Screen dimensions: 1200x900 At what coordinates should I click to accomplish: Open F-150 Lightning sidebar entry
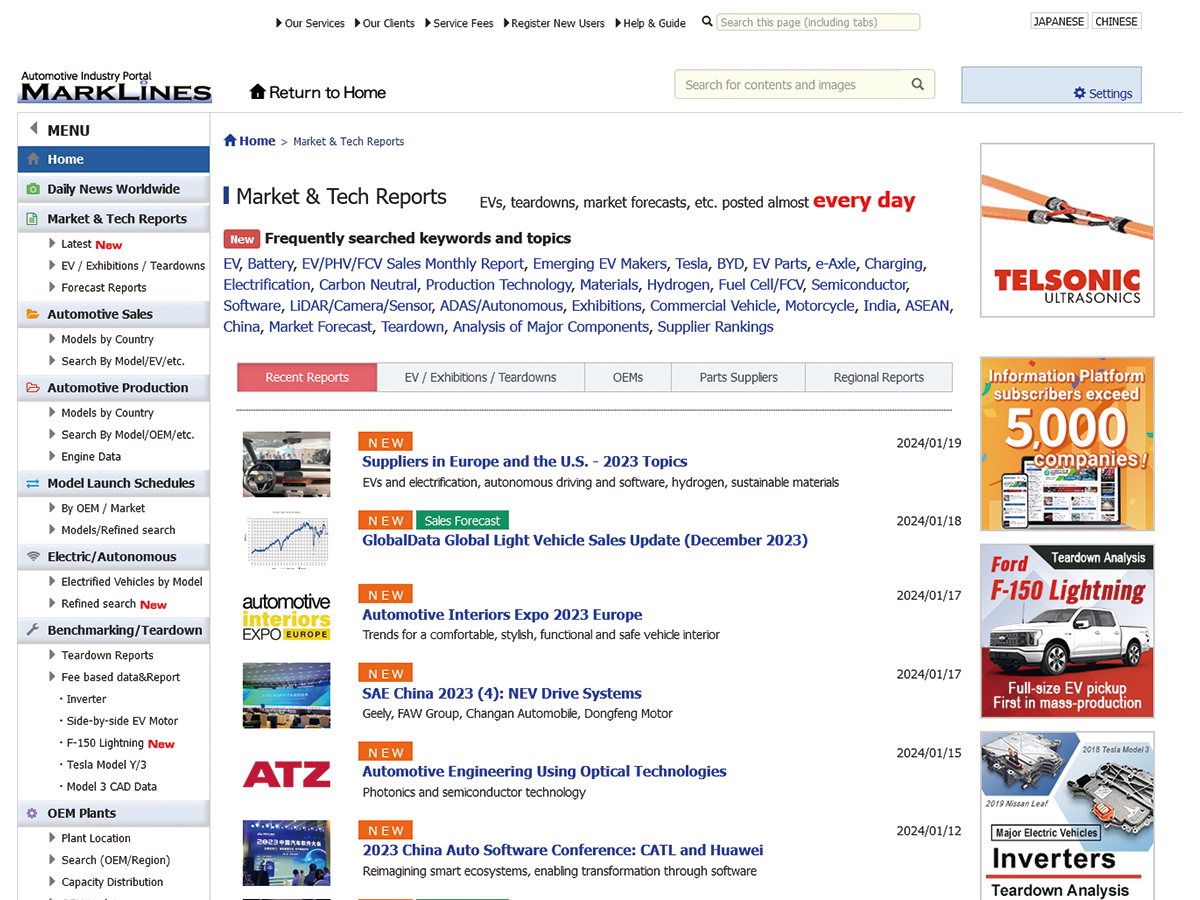tap(105, 744)
